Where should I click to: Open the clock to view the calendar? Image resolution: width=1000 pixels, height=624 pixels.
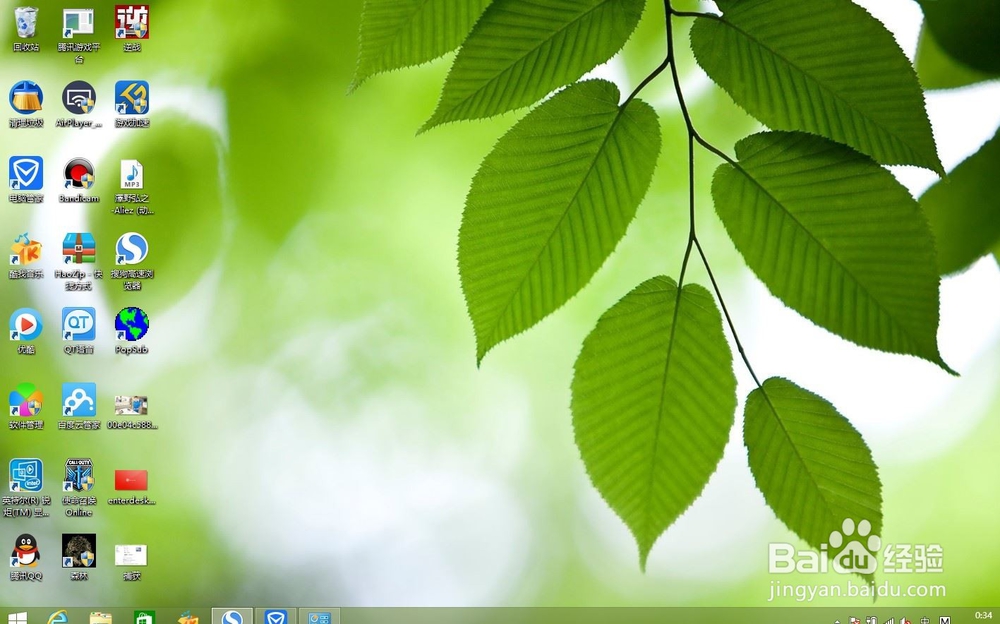(983, 616)
